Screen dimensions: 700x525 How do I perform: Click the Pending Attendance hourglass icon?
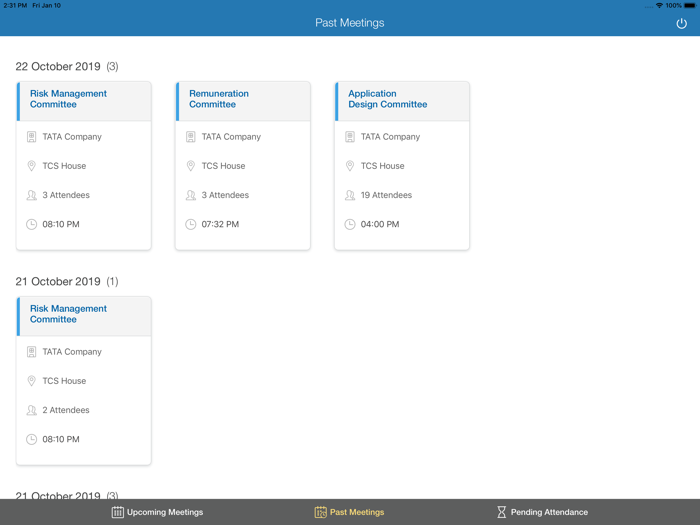(501, 512)
